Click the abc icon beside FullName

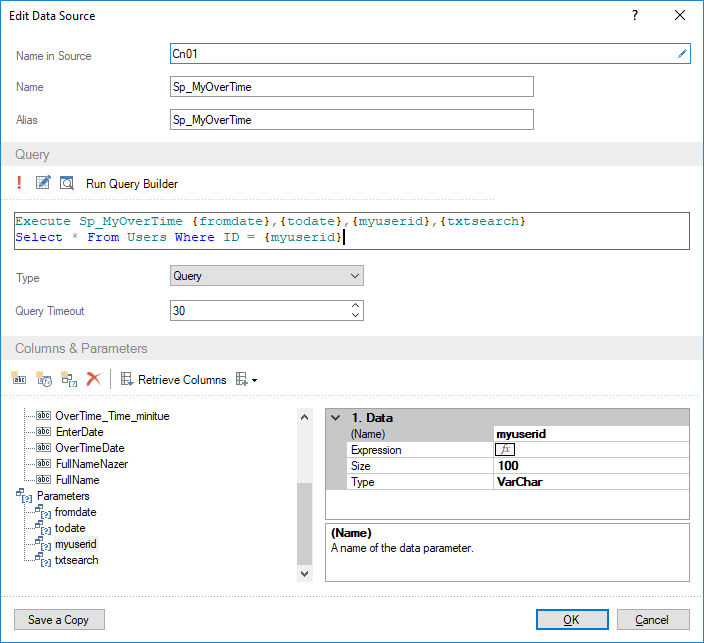tap(43, 480)
